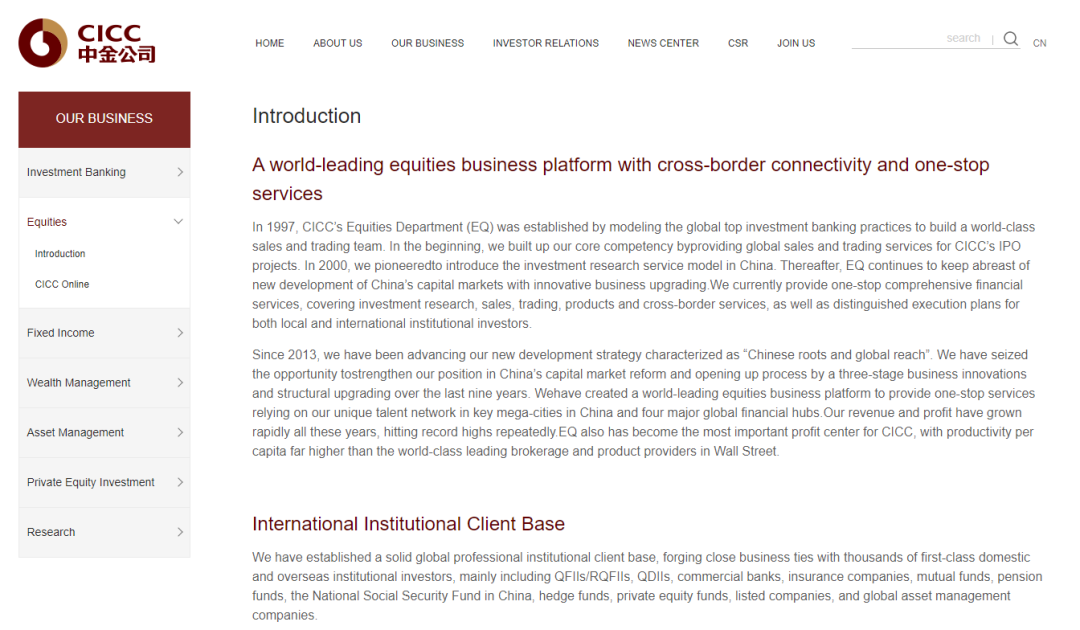Click the CICC logo
1080x630 pixels.
[x=87, y=43]
